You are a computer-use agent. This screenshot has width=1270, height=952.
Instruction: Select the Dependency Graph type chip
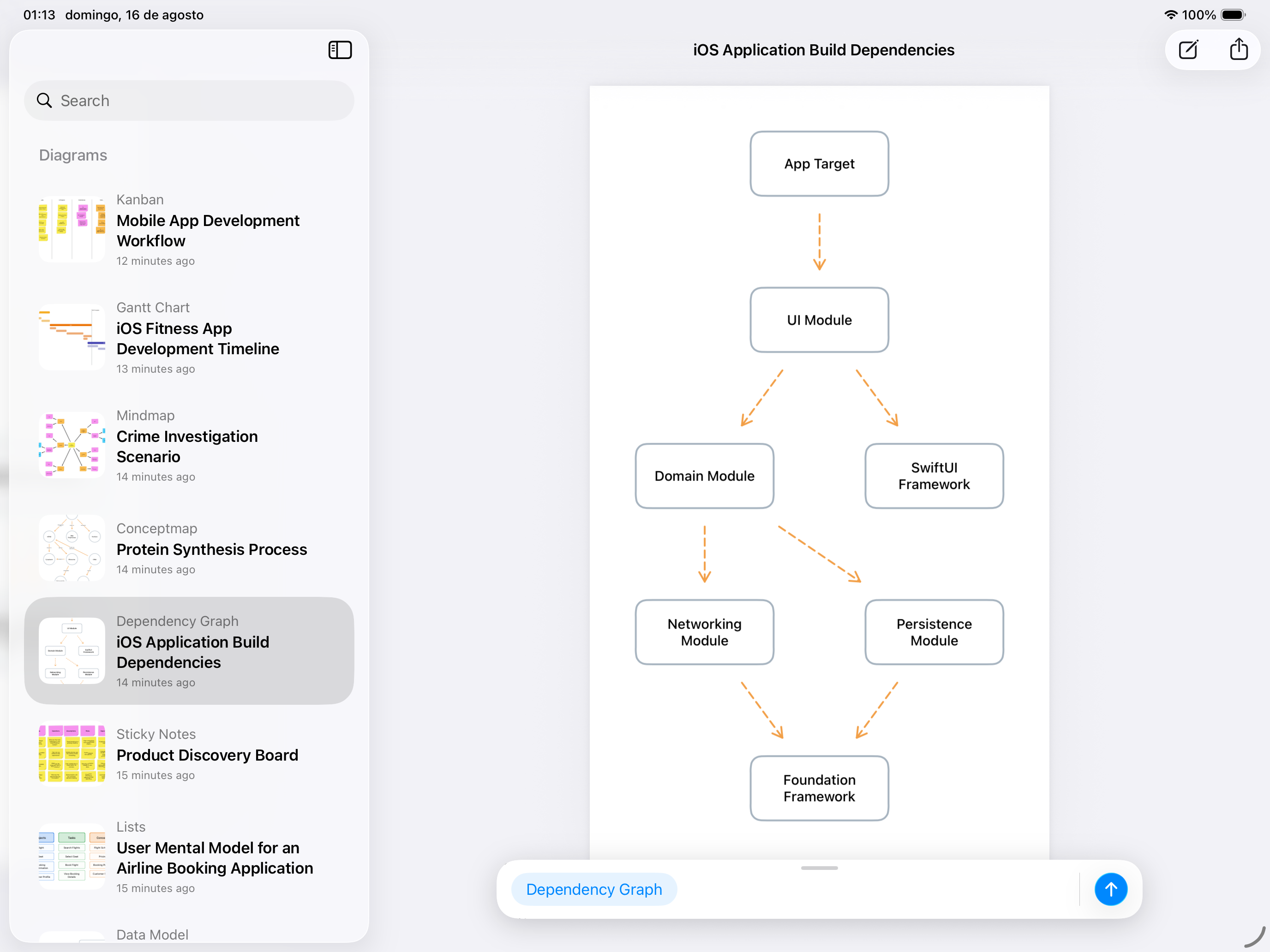593,889
